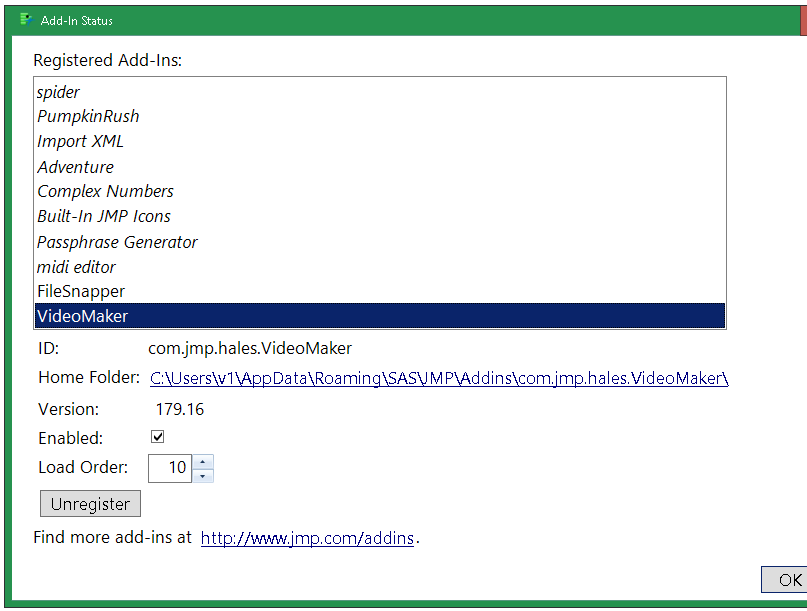This screenshot has height=611, width=807.
Task: Open the jmp.com/addins link
Action: click(x=307, y=538)
